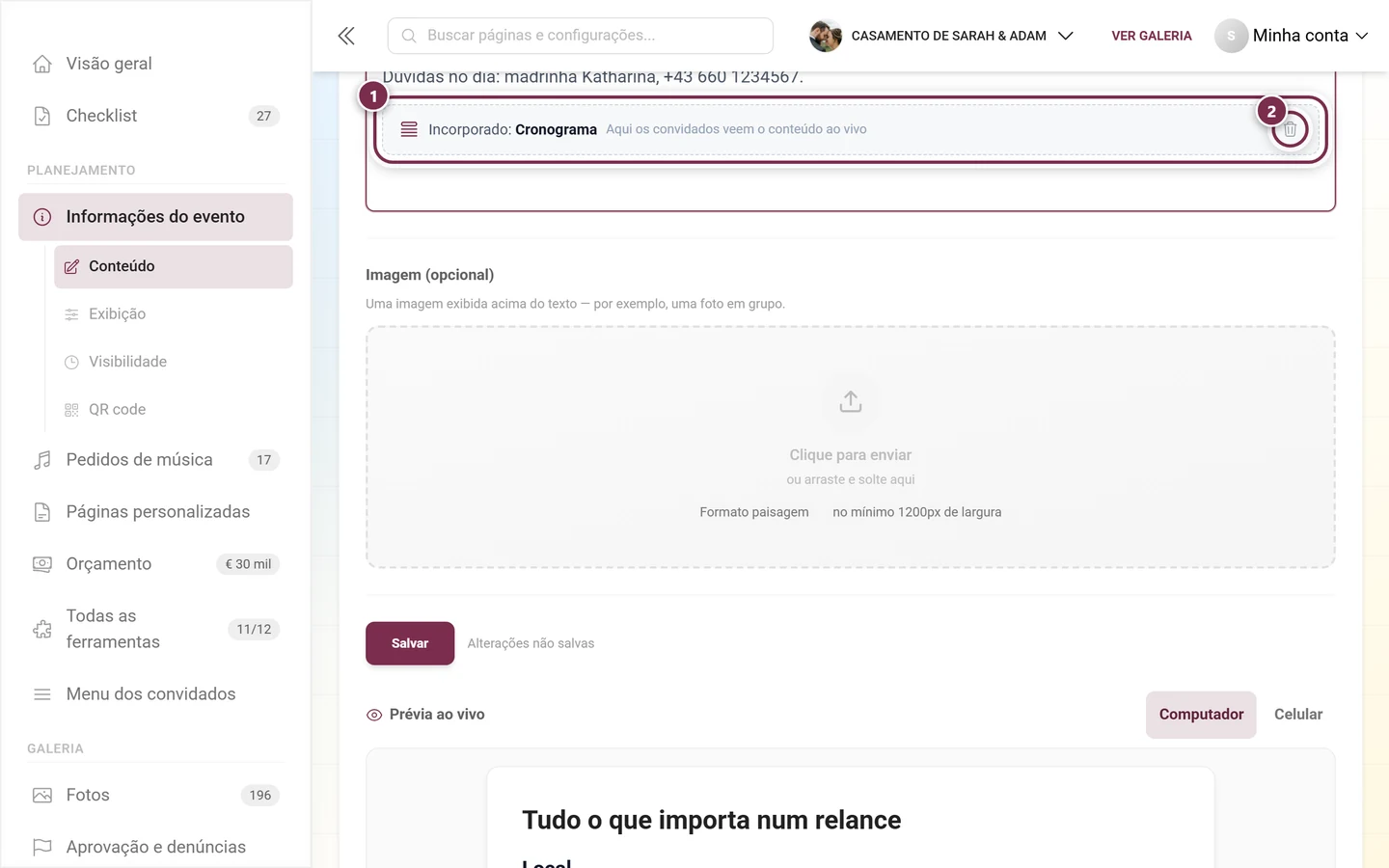Click the wedding couple avatar thumbnail
Screen dimensions: 1389x868
click(x=825, y=36)
